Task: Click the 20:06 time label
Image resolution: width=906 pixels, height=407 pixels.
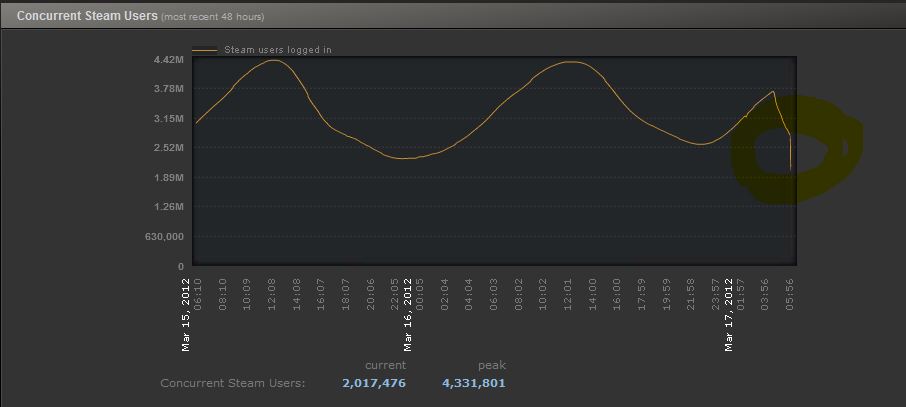Action: (x=370, y=295)
